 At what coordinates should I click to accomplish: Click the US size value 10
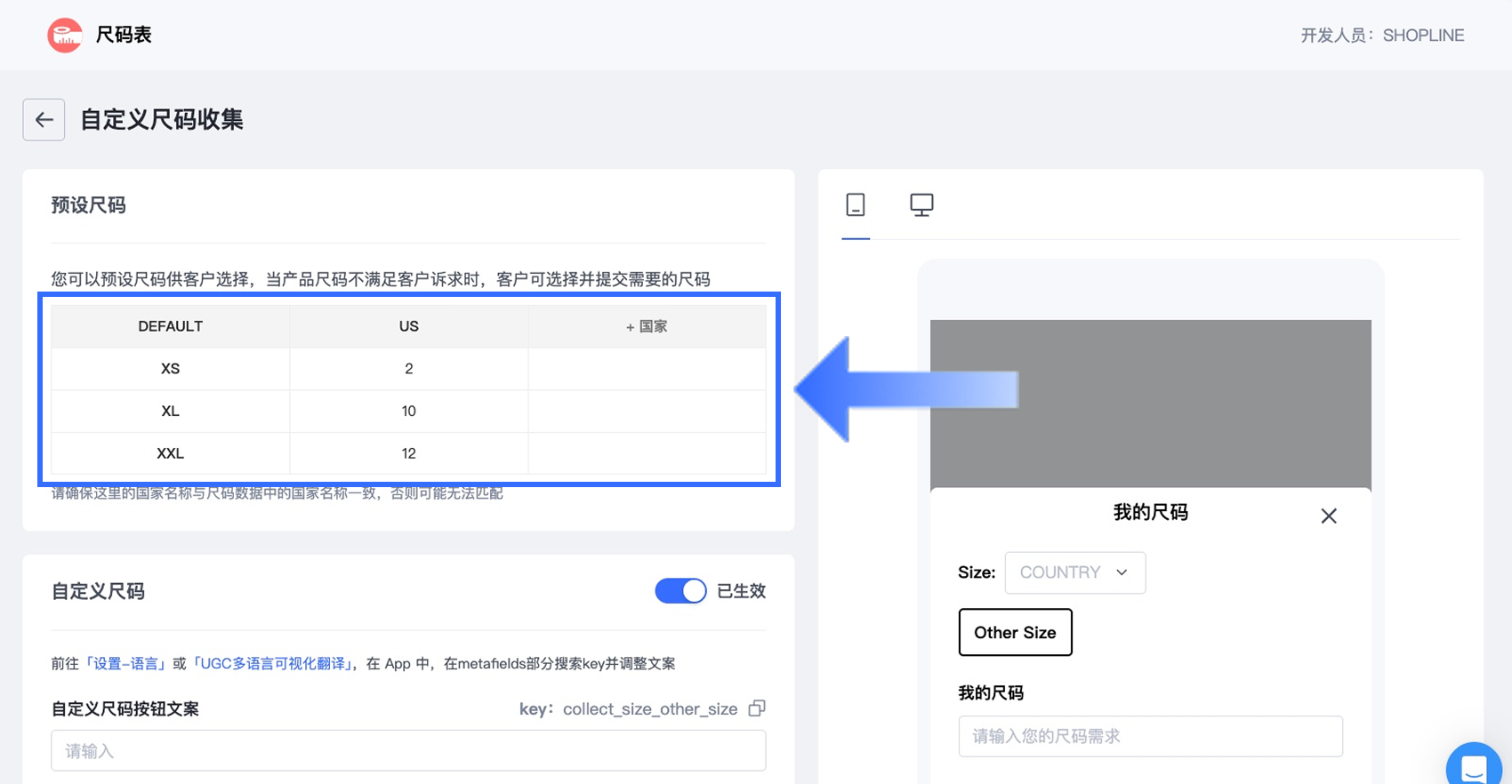409,412
